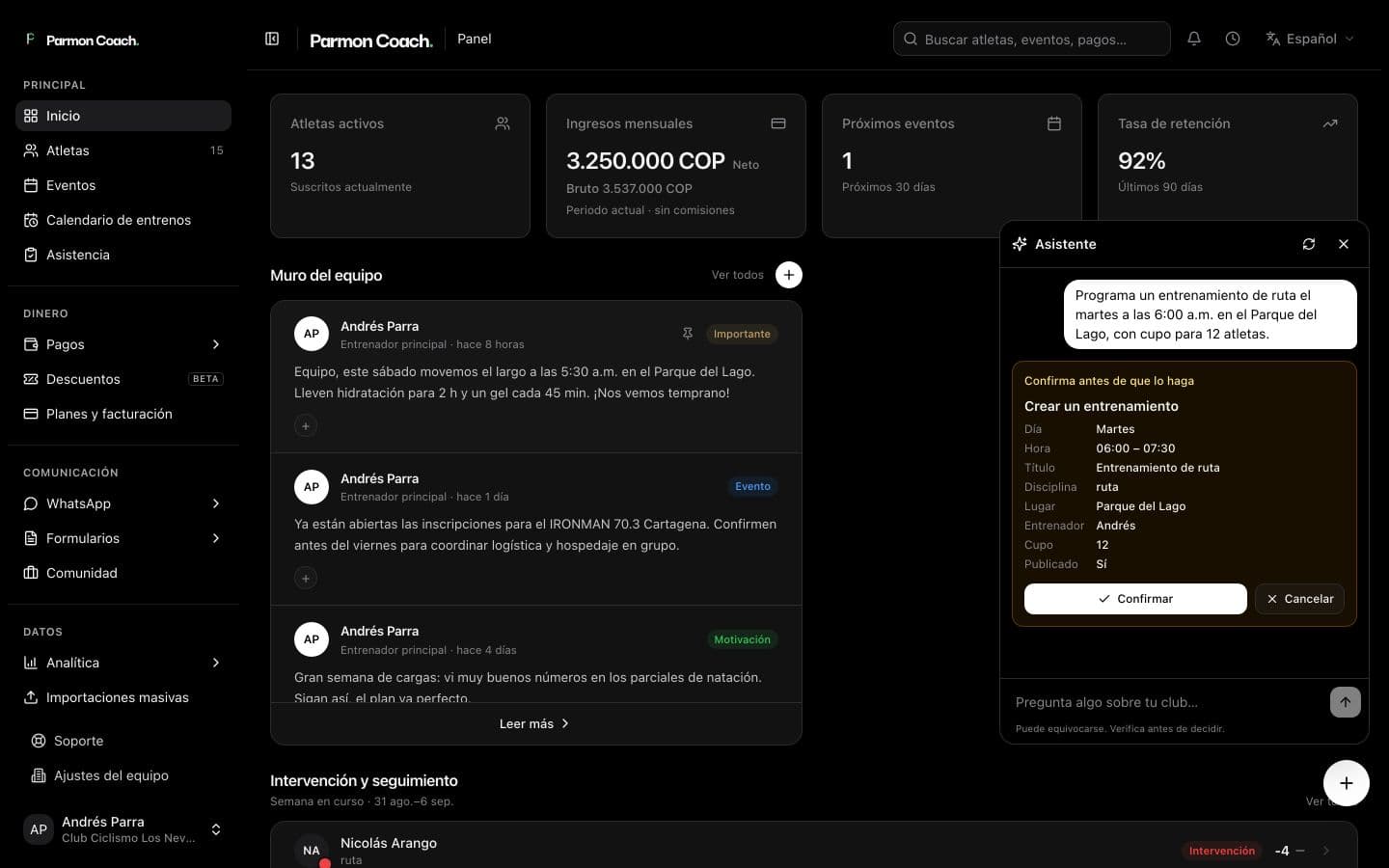
Task: Open Soporte link
Action: click(123, 741)
